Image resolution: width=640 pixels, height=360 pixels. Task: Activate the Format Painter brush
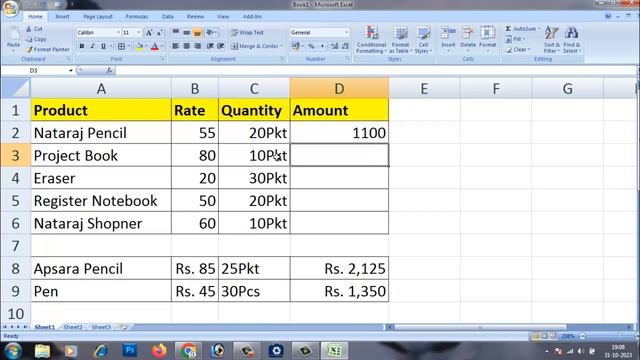[29, 49]
